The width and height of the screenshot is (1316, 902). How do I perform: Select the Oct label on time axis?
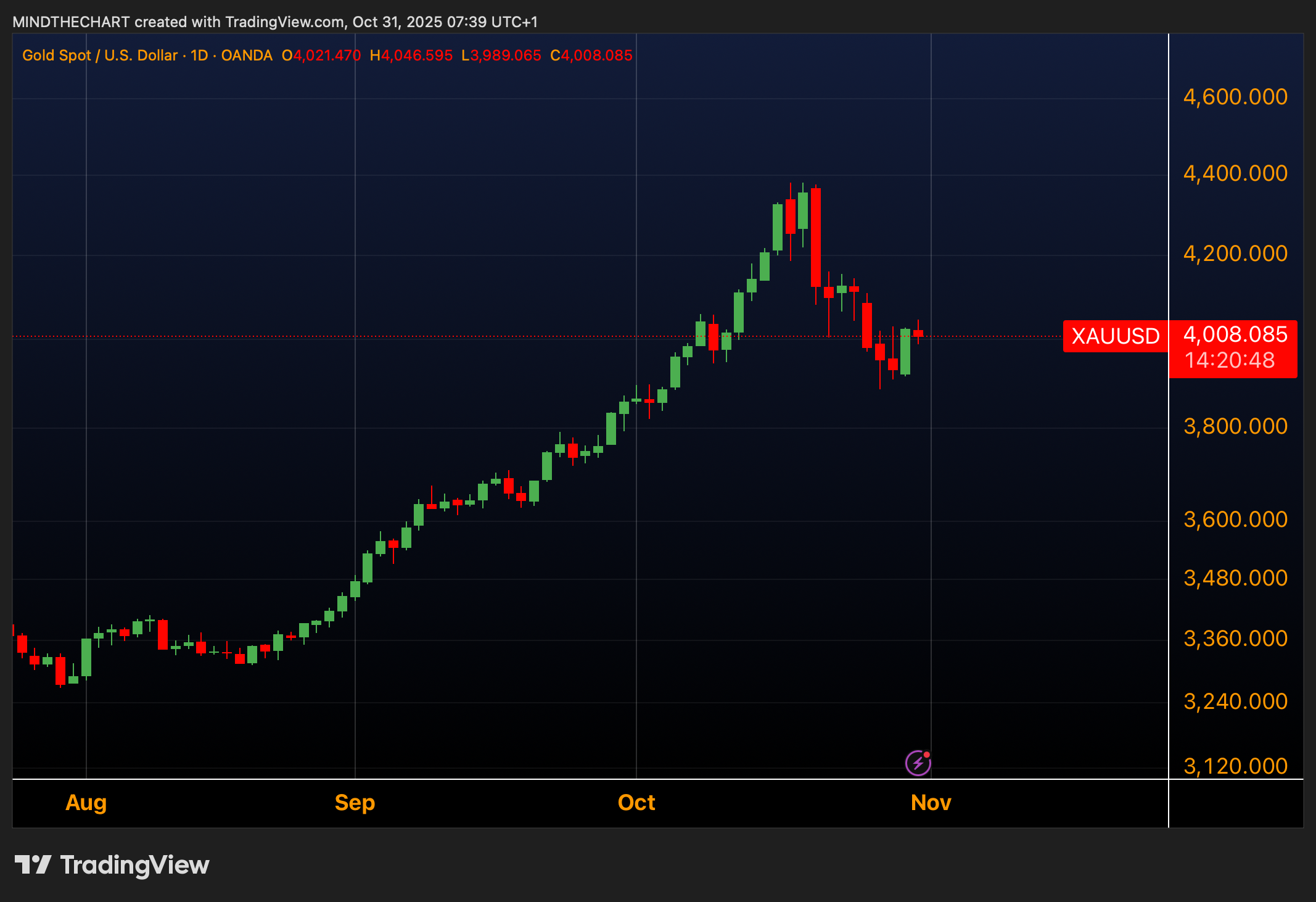coord(636,803)
